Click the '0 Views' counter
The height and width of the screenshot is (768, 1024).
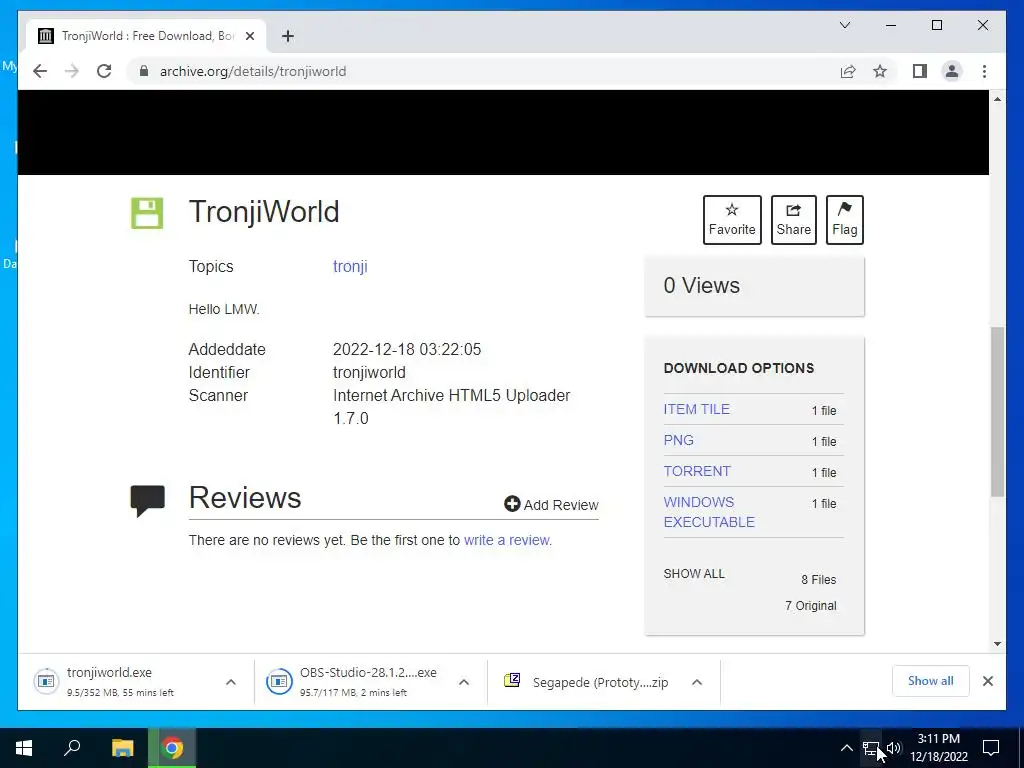701,285
